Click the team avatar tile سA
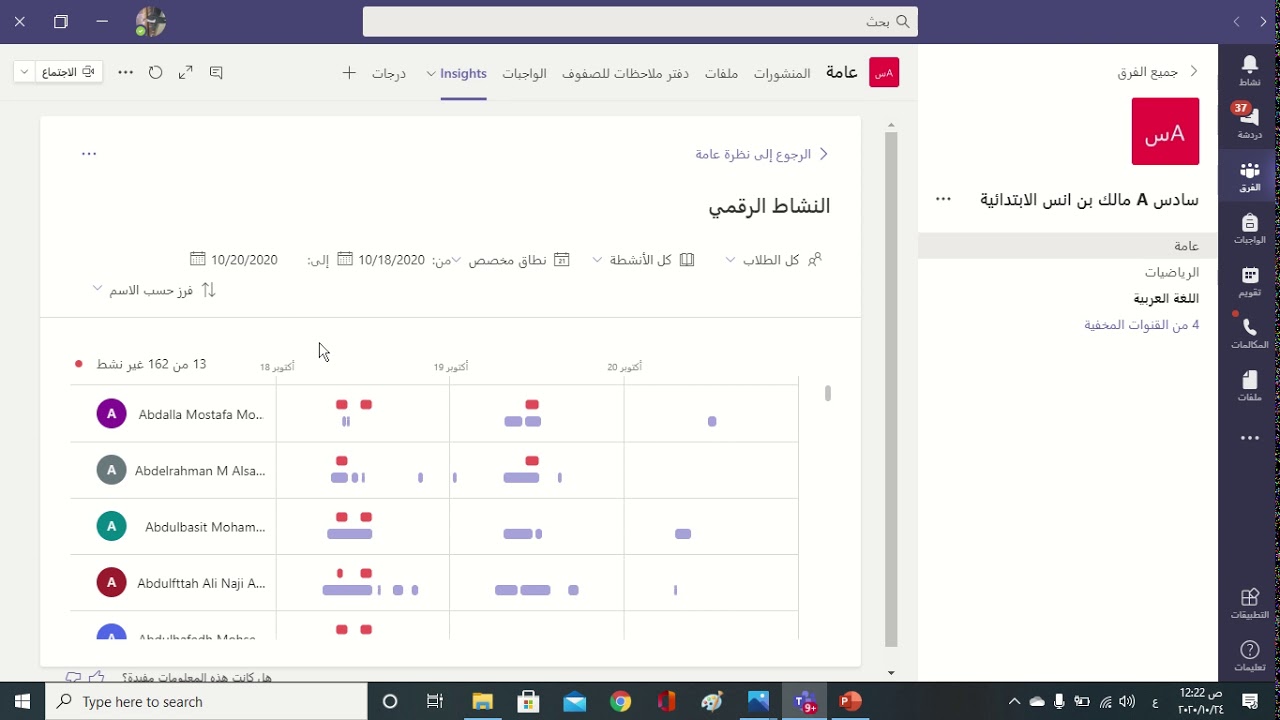 [1165, 131]
